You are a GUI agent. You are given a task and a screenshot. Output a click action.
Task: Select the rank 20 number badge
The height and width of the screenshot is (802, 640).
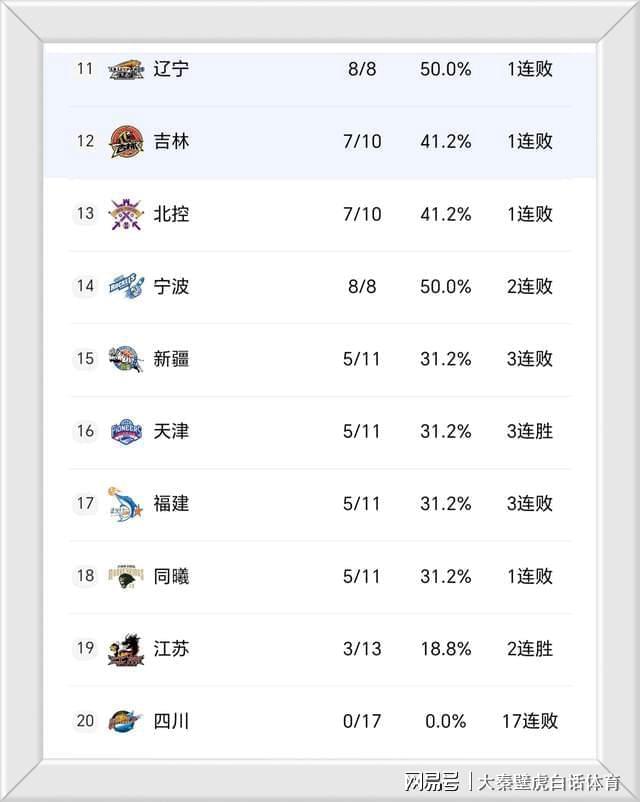coord(85,721)
